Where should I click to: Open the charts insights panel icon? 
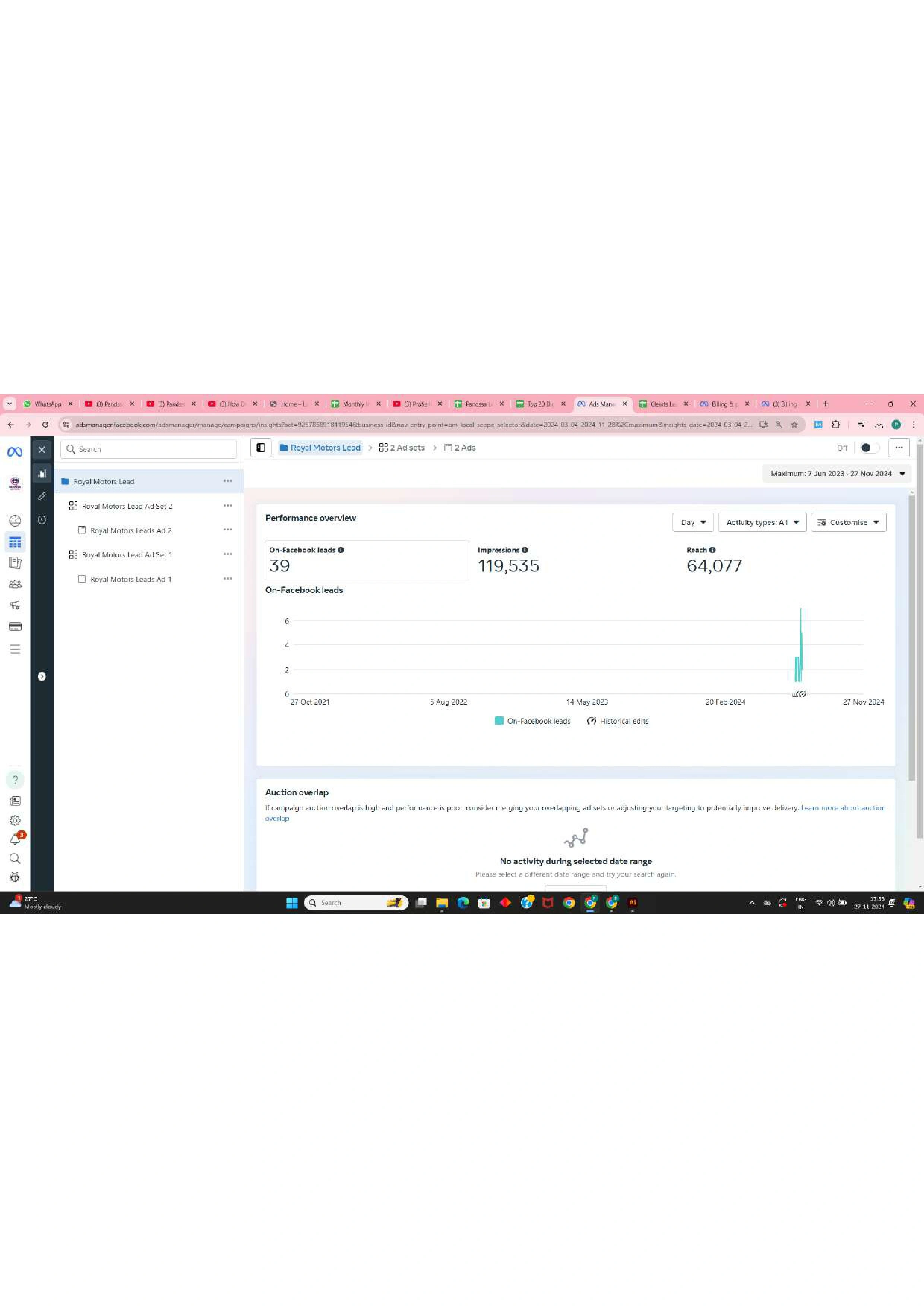pos(42,473)
